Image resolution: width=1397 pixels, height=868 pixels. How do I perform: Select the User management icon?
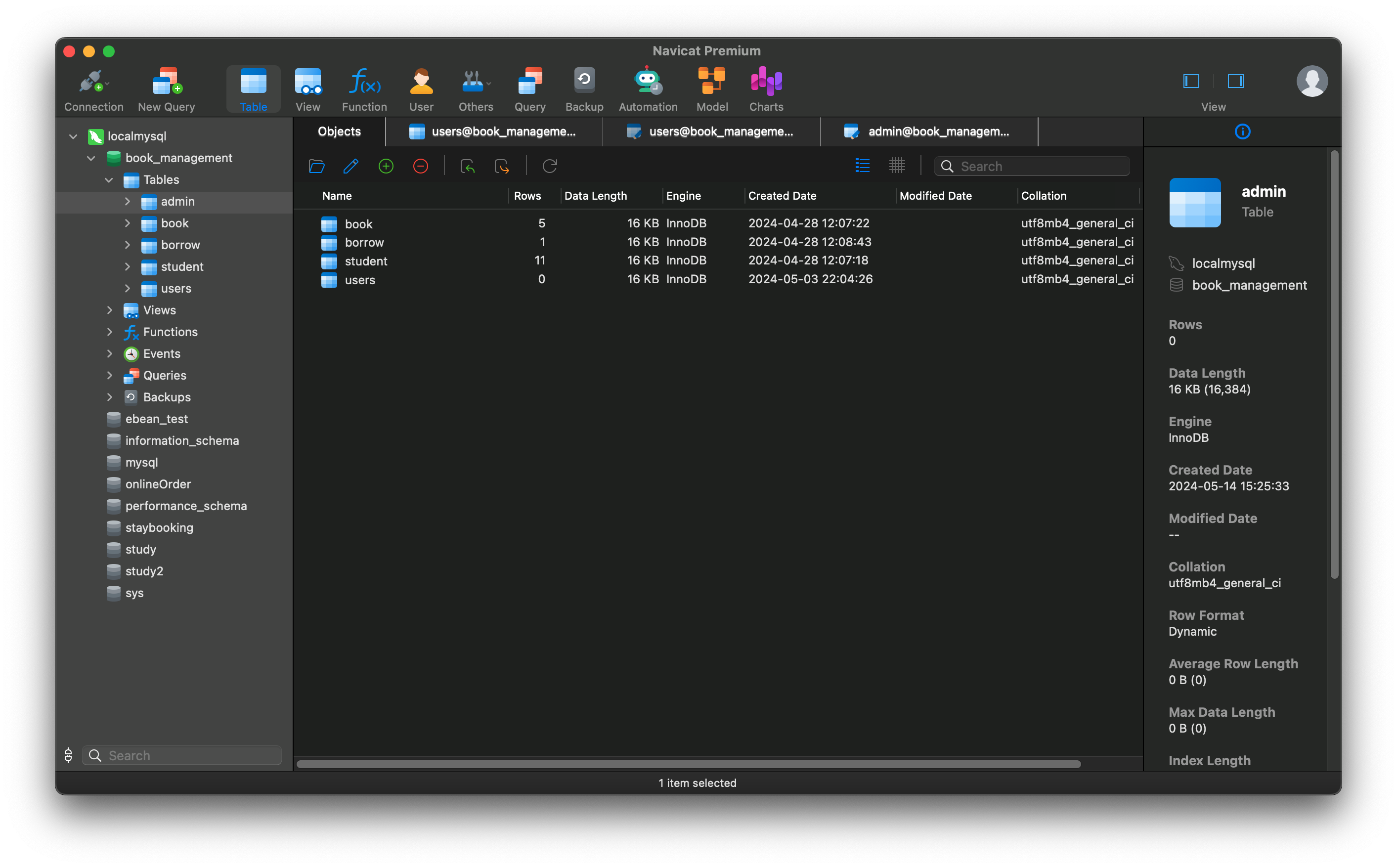click(x=421, y=88)
